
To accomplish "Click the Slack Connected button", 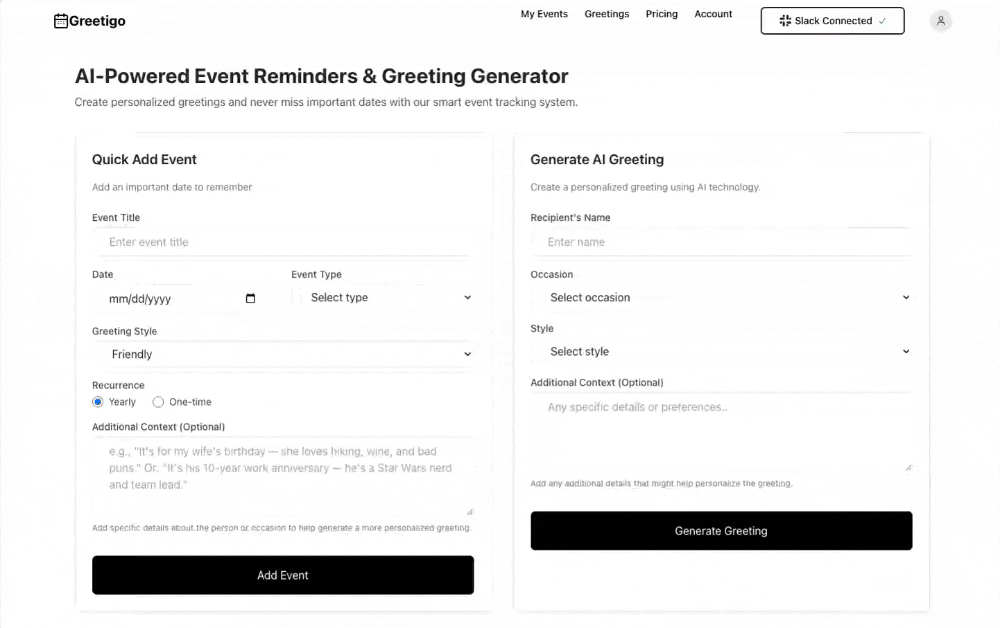I will coord(832,21).
